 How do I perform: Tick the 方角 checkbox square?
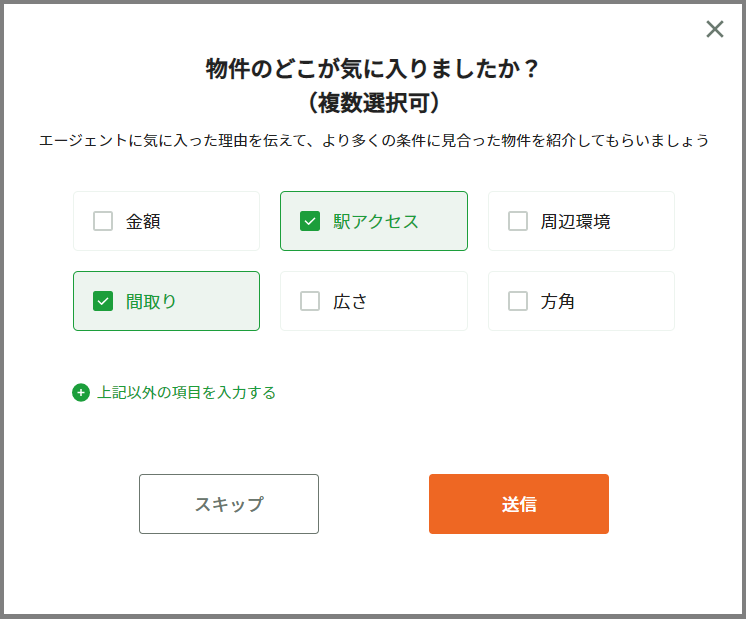(x=518, y=301)
